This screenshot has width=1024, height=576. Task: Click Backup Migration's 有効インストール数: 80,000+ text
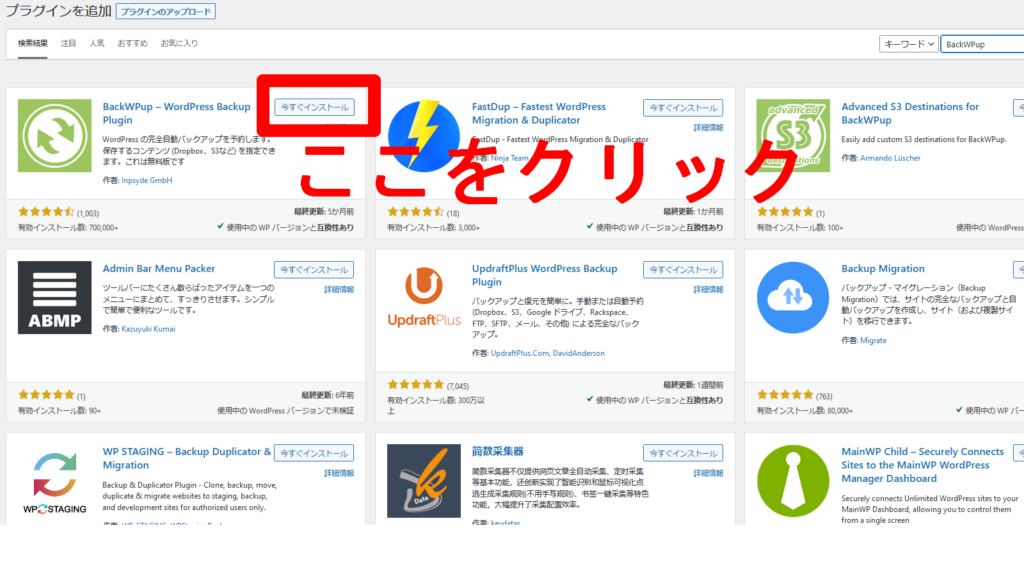[805, 411]
